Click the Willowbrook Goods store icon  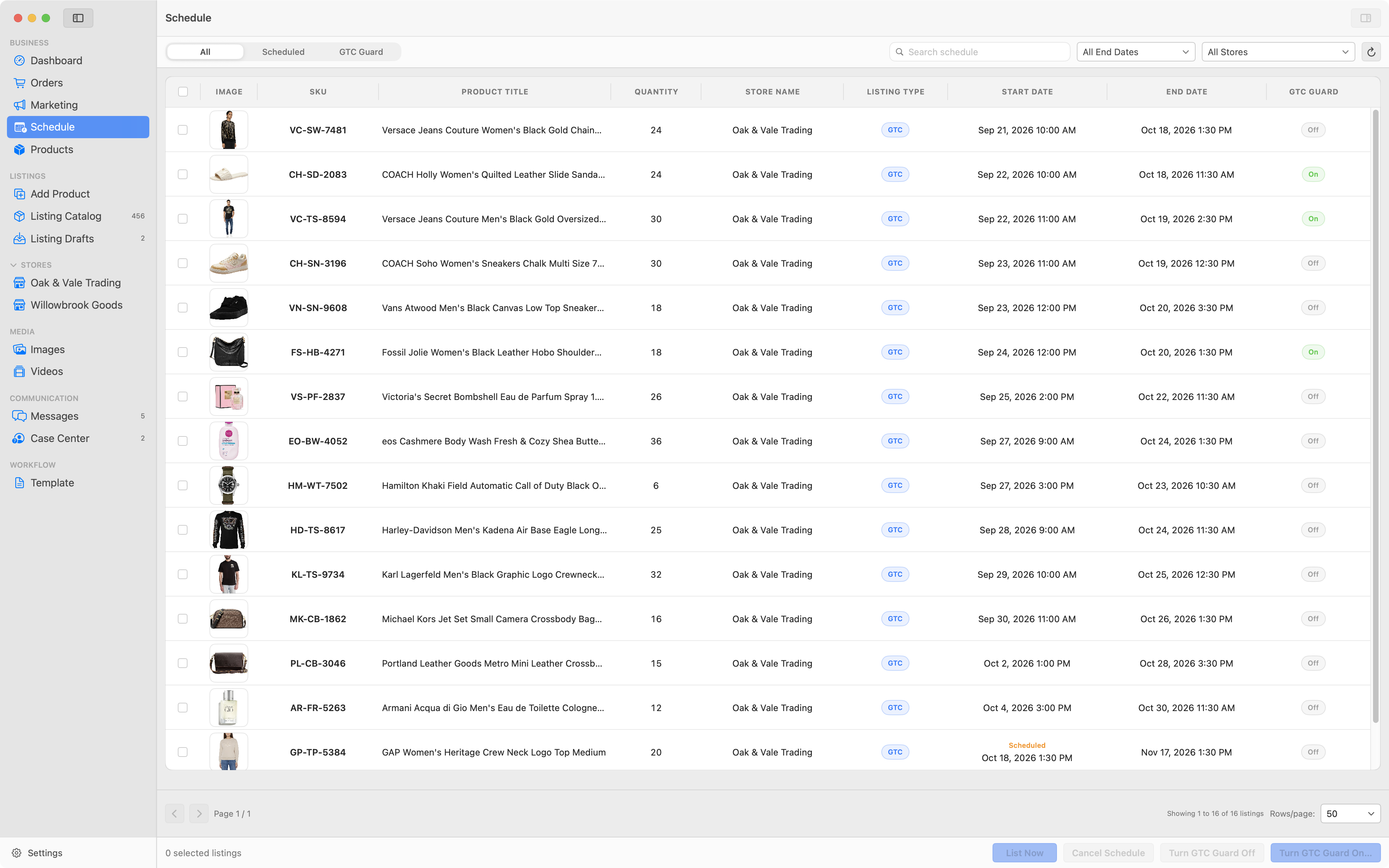click(x=19, y=305)
